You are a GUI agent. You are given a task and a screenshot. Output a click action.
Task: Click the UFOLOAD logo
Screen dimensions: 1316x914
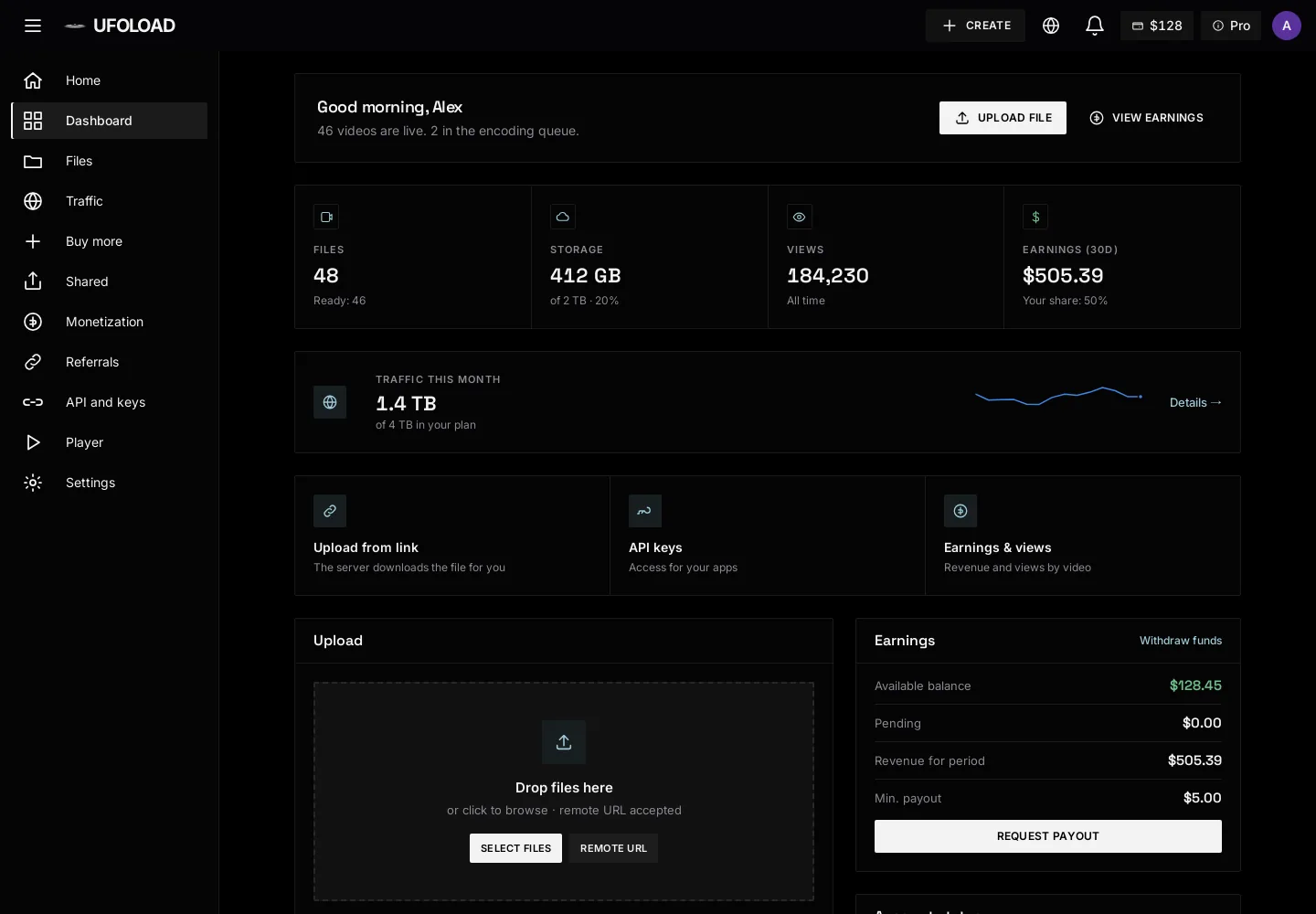(120, 26)
